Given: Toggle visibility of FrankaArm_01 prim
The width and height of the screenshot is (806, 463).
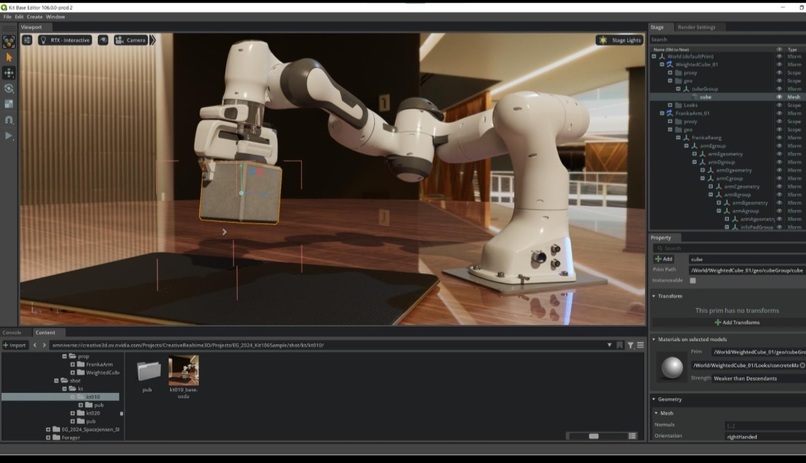Looking at the screenshot, I should coord(779,113).
